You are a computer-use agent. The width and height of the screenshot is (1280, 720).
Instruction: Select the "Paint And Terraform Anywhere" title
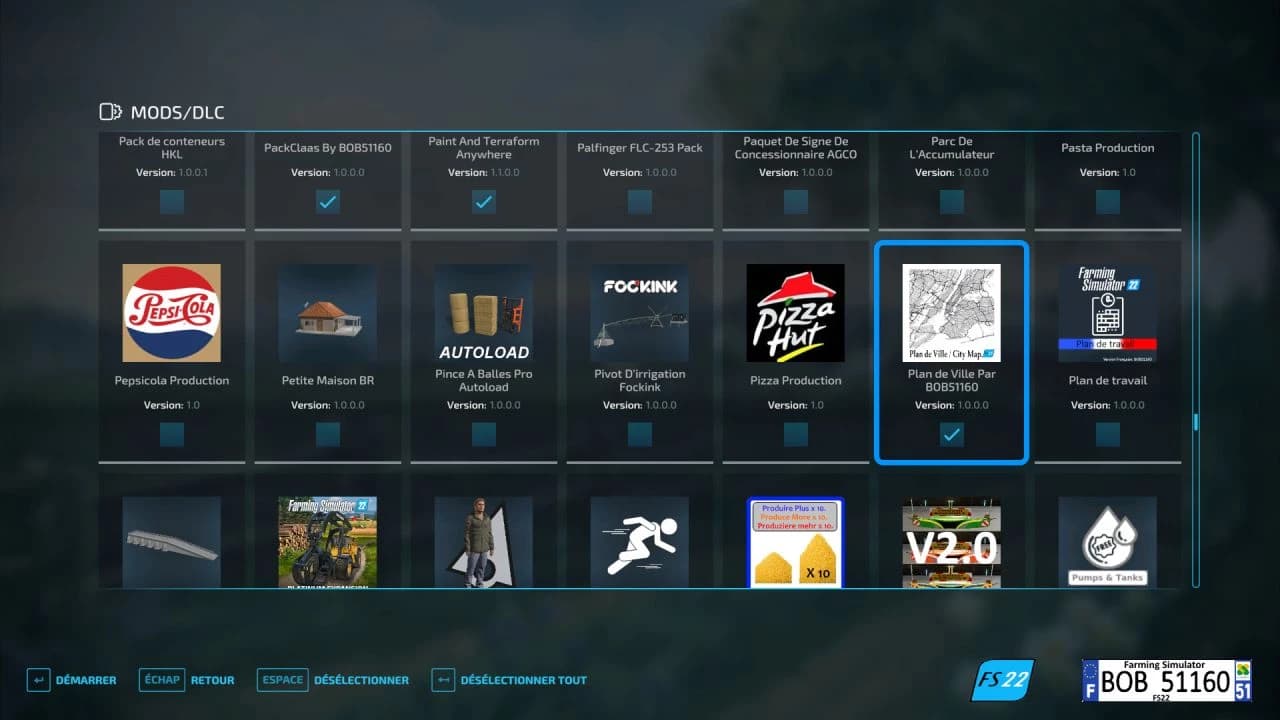(x=484, y=148)
